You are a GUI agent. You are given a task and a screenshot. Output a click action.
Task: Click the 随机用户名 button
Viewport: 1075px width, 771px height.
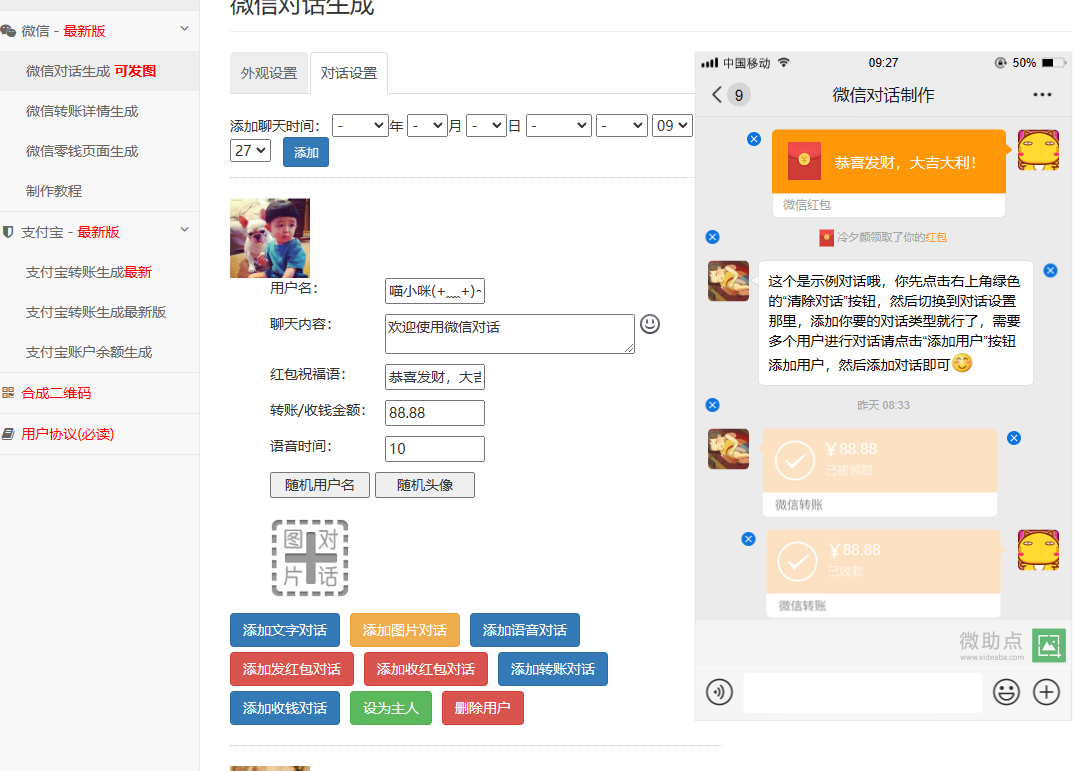tap(319, 485)
